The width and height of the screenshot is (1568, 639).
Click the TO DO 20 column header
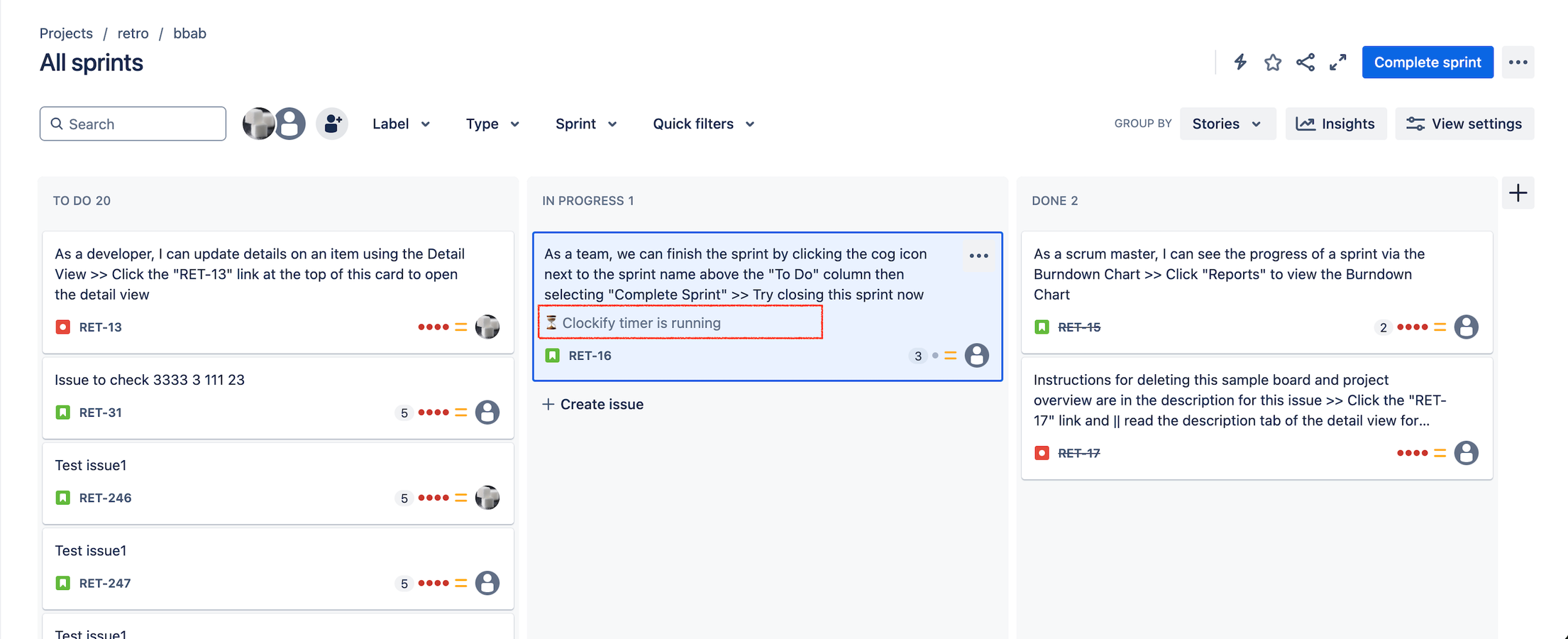point(82,201)
